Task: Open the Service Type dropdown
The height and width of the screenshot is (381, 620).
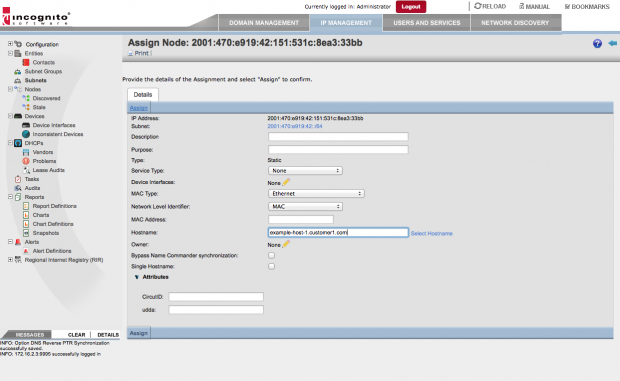Action: (305, 171)
